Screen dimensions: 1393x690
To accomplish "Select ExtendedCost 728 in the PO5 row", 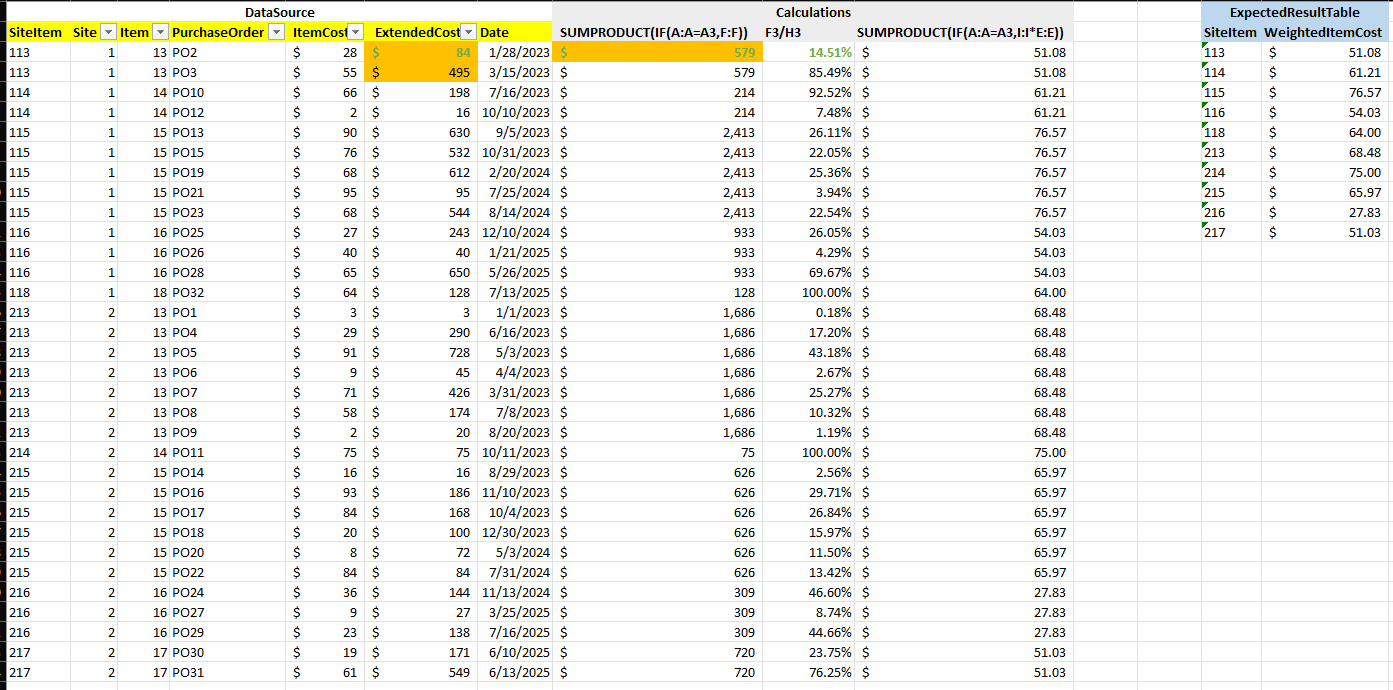I will pos(421,352).
